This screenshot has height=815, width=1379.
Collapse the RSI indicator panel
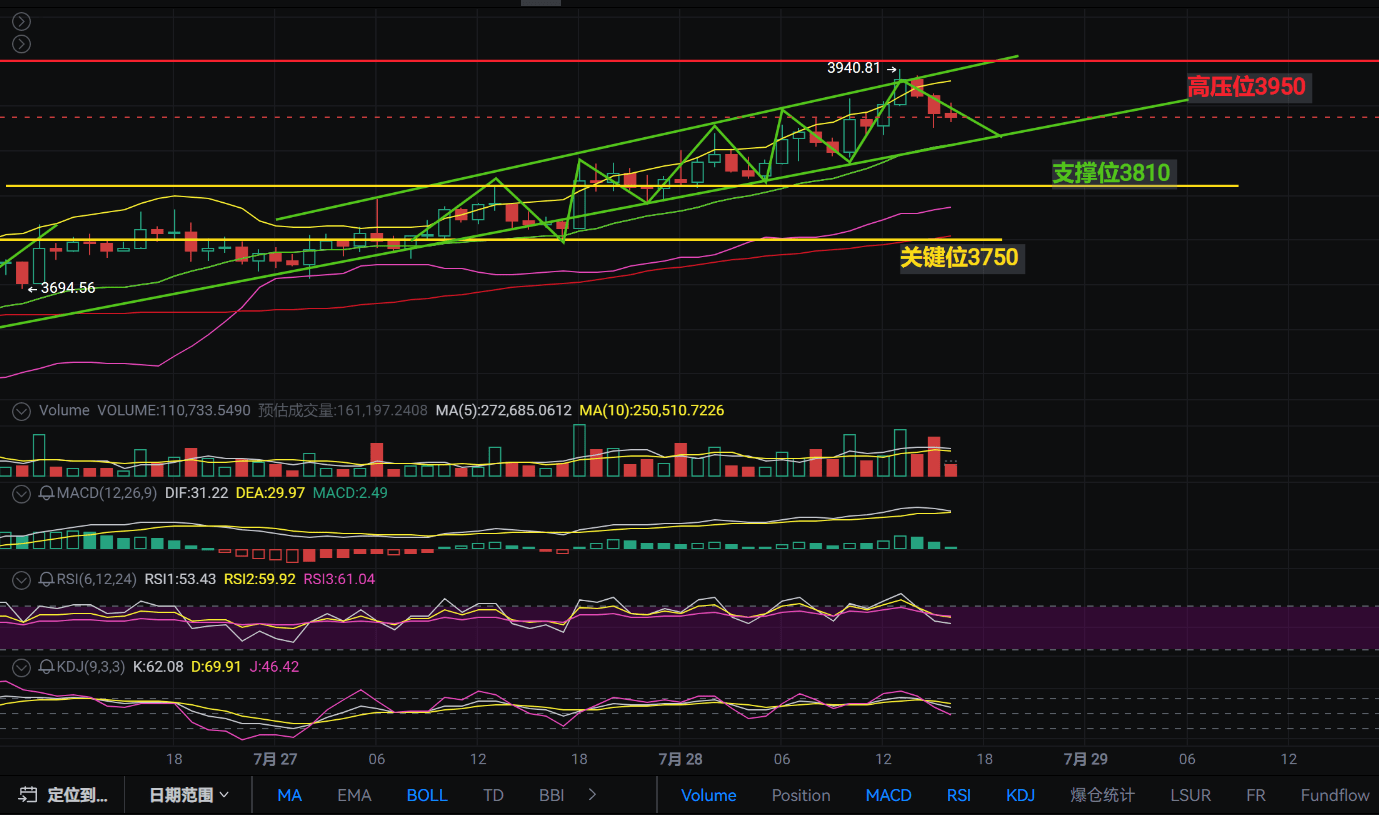coord(20,578)
